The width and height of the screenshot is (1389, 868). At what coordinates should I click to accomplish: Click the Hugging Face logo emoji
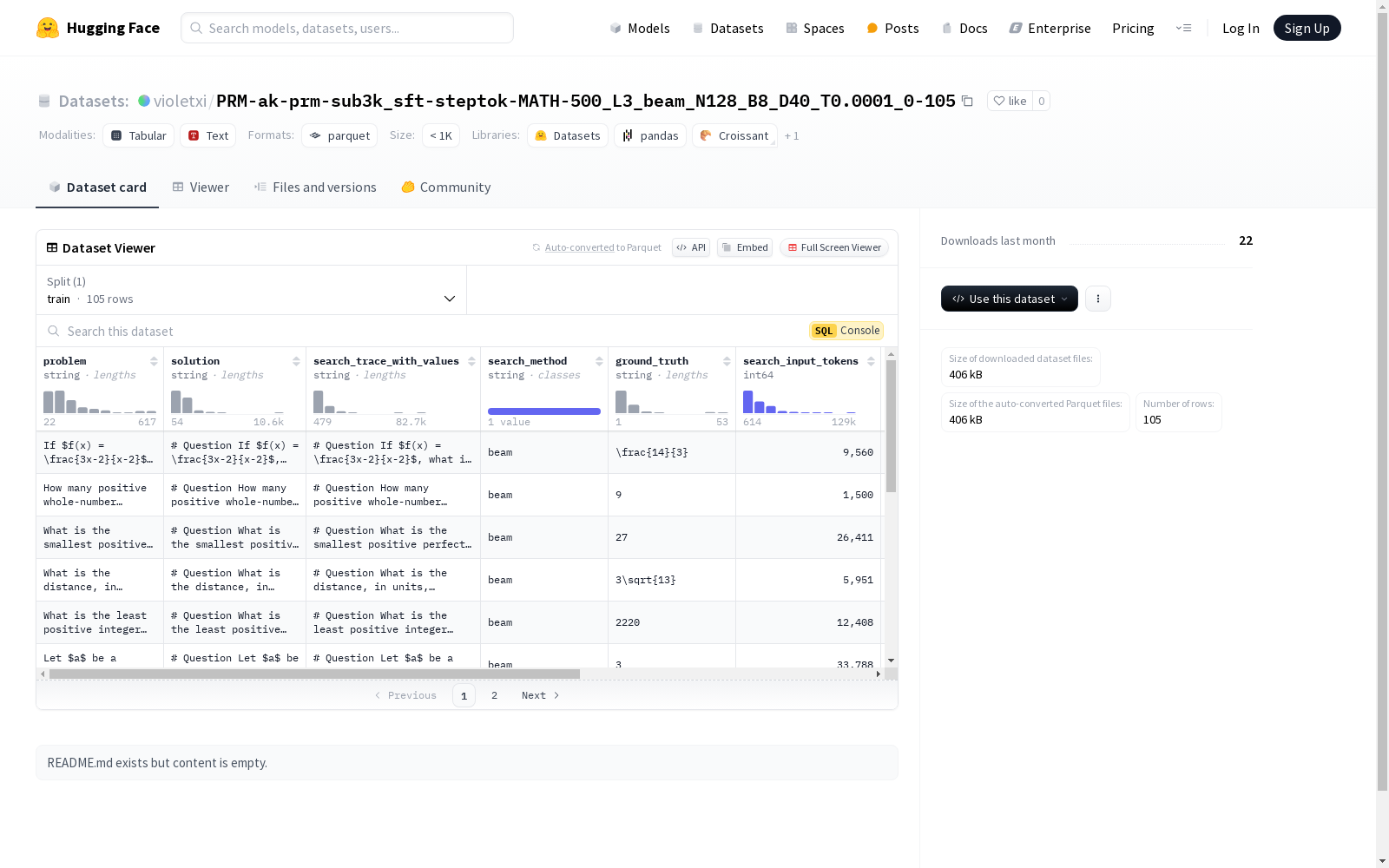[48, 28]
